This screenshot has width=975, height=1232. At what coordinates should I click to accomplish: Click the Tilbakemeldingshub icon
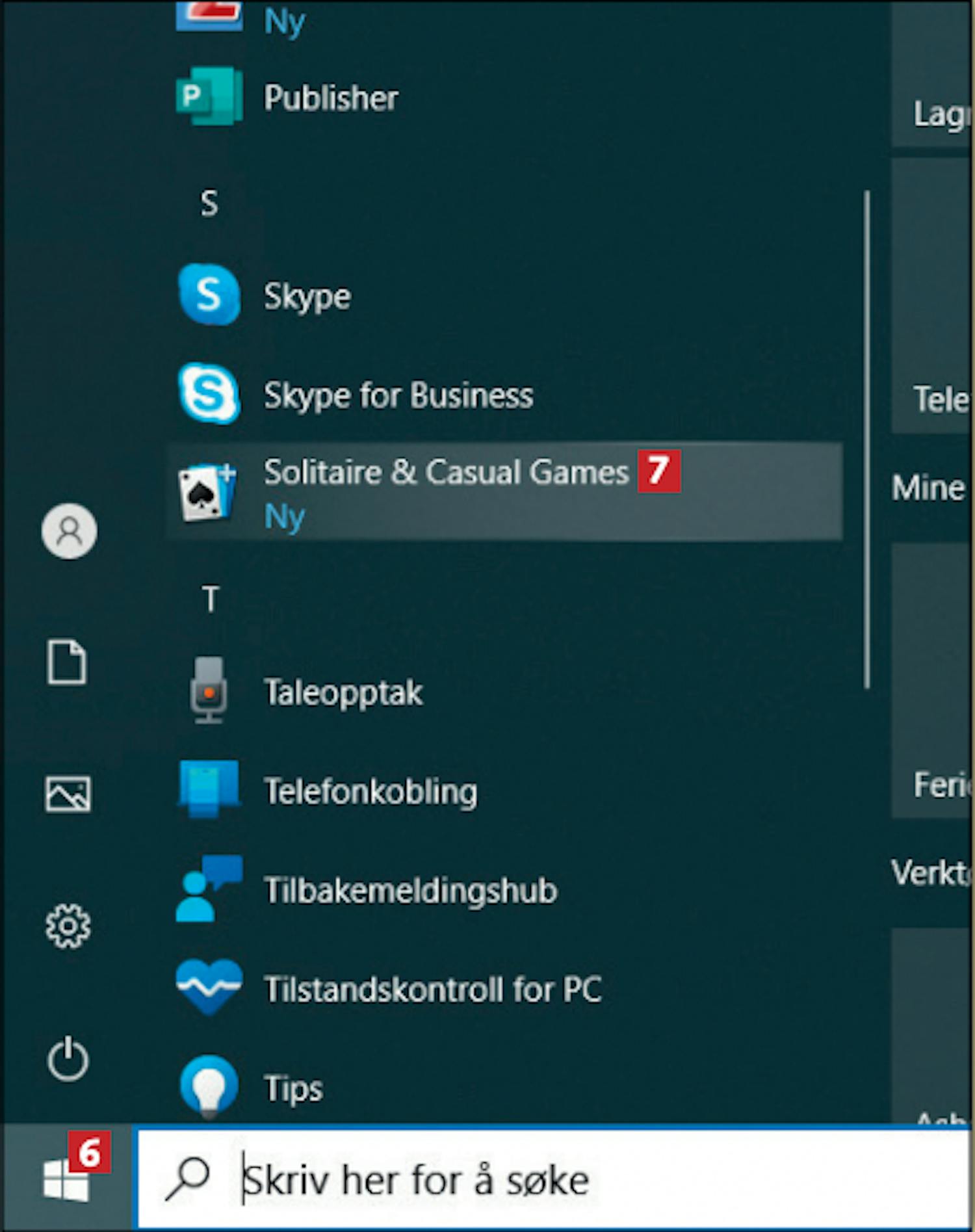tap(209, 889)
